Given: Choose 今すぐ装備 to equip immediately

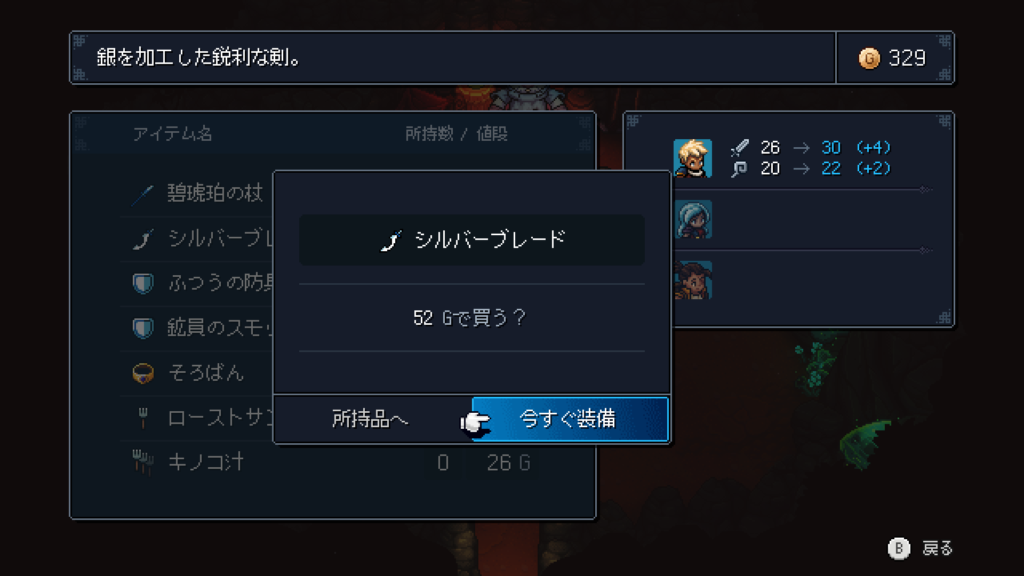Looking at the screenshot, I should coord(570,419).
